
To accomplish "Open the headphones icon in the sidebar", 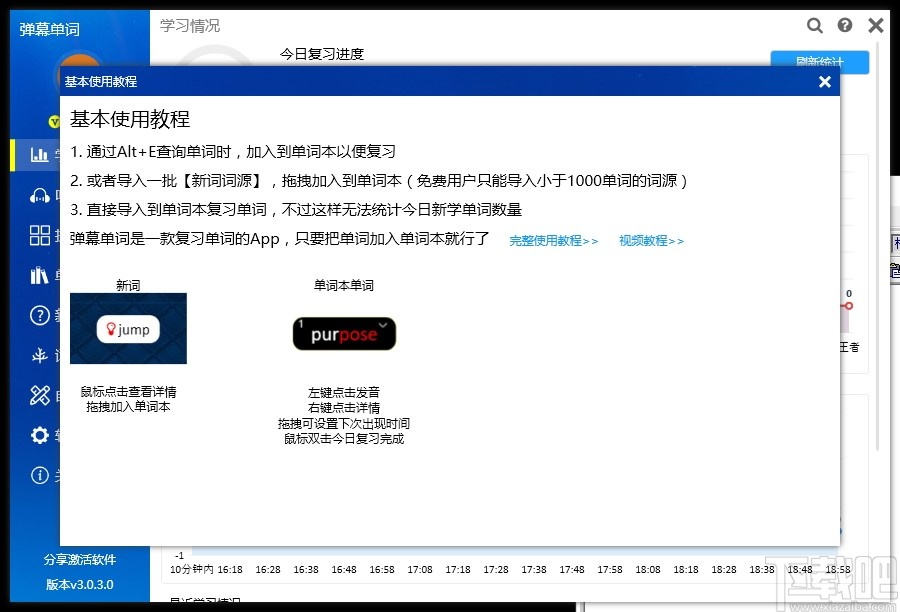I will (41, 195).
